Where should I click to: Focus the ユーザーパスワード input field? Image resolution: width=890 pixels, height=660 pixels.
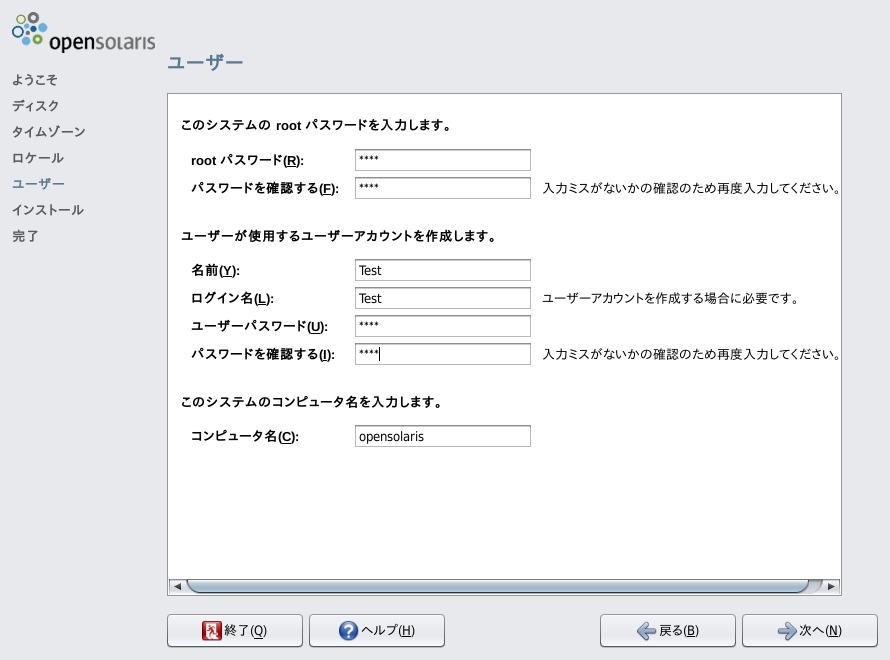click(442, 326)
